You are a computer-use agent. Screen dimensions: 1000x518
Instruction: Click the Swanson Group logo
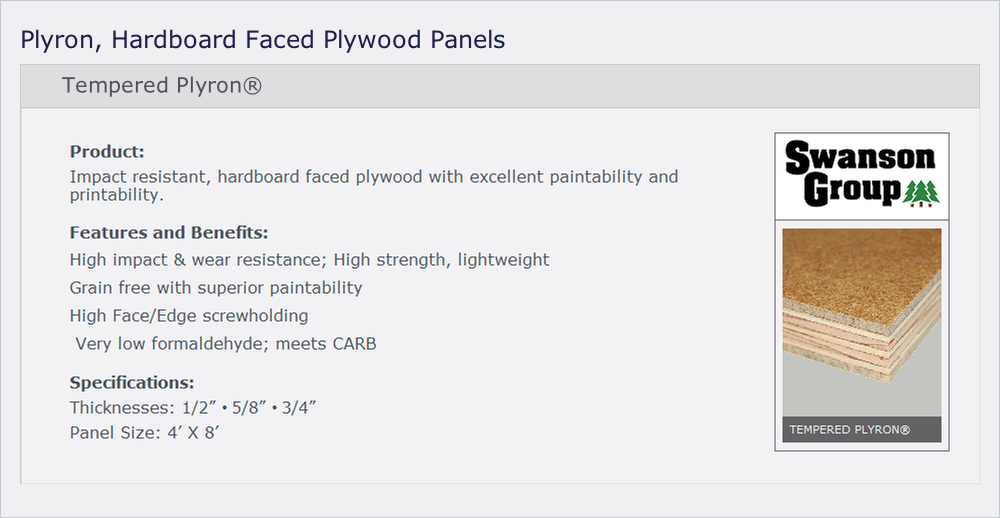pyautogui.click(x=862, y=175)
